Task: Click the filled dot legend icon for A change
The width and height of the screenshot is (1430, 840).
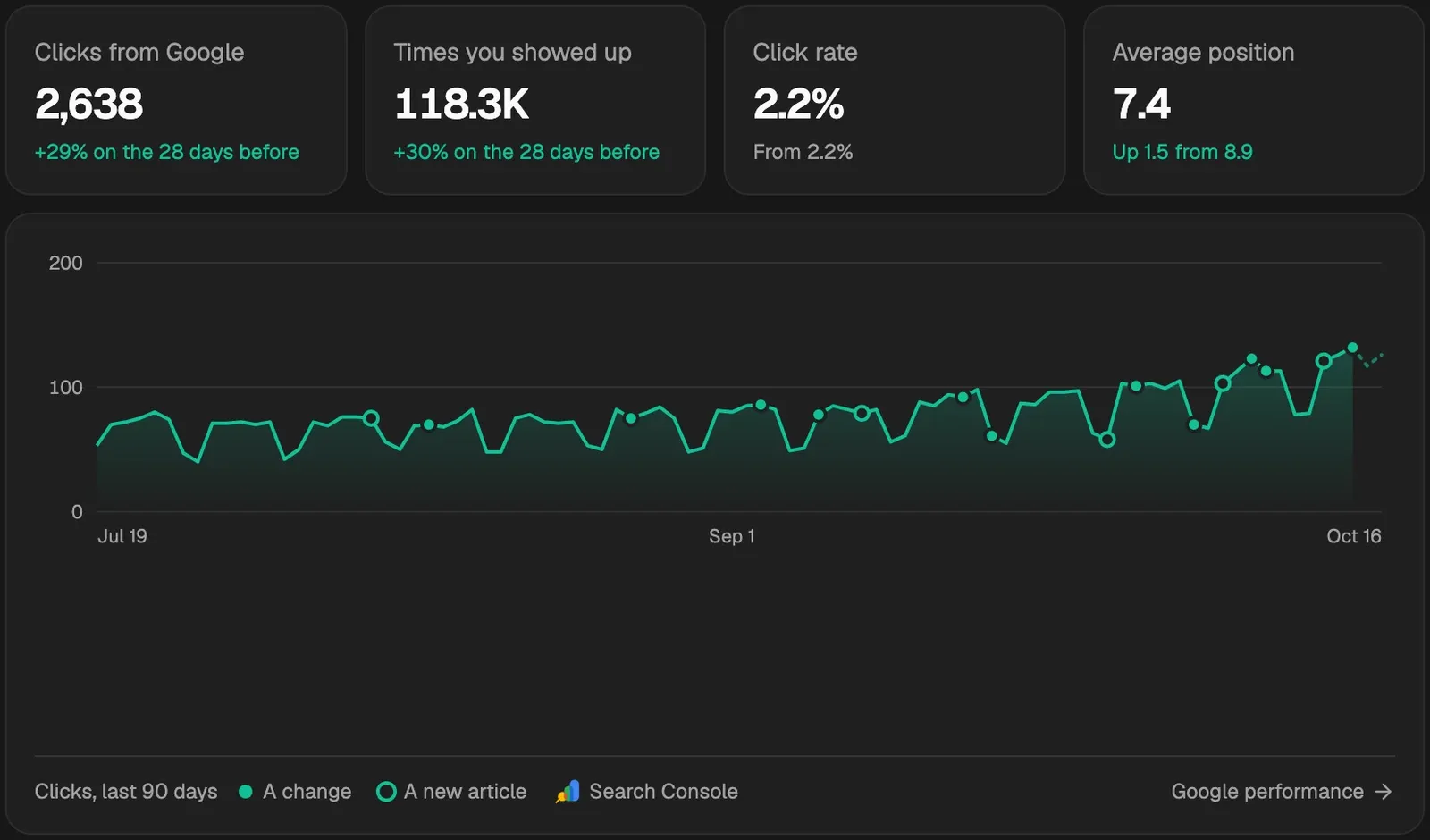Action: click(x=246, y=792)
